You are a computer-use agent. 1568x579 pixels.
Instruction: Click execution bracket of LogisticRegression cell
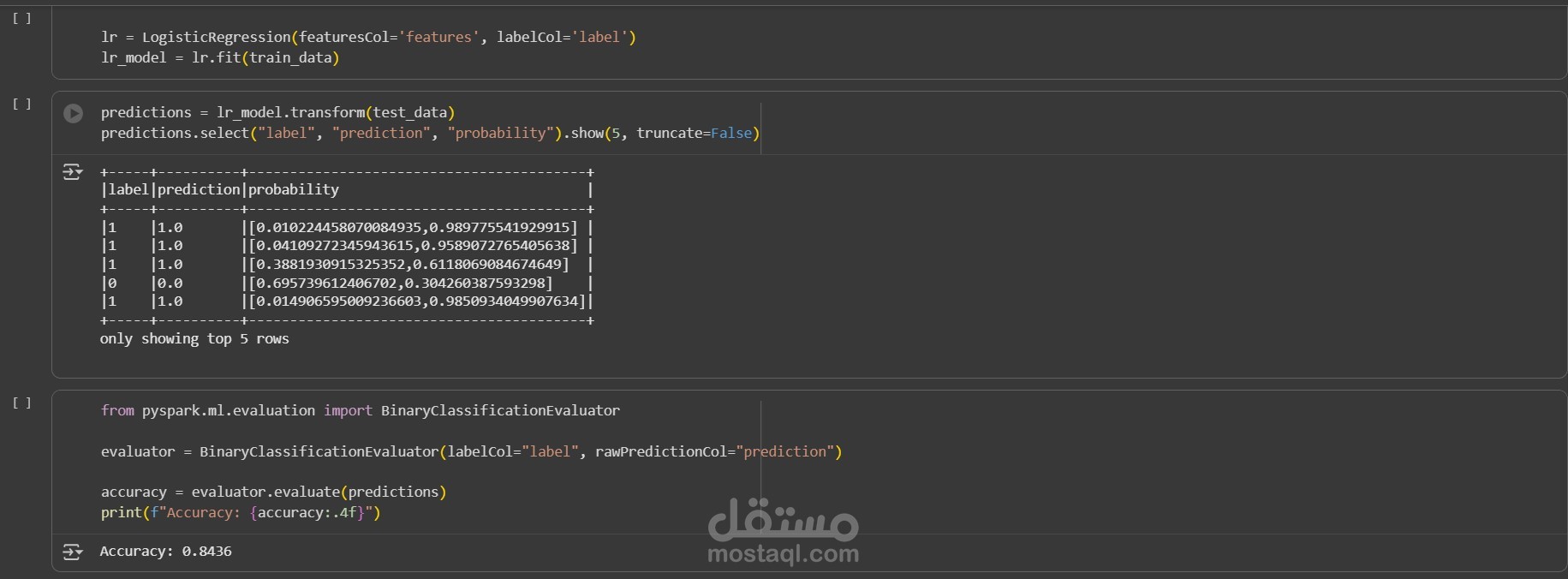[22, 18]
